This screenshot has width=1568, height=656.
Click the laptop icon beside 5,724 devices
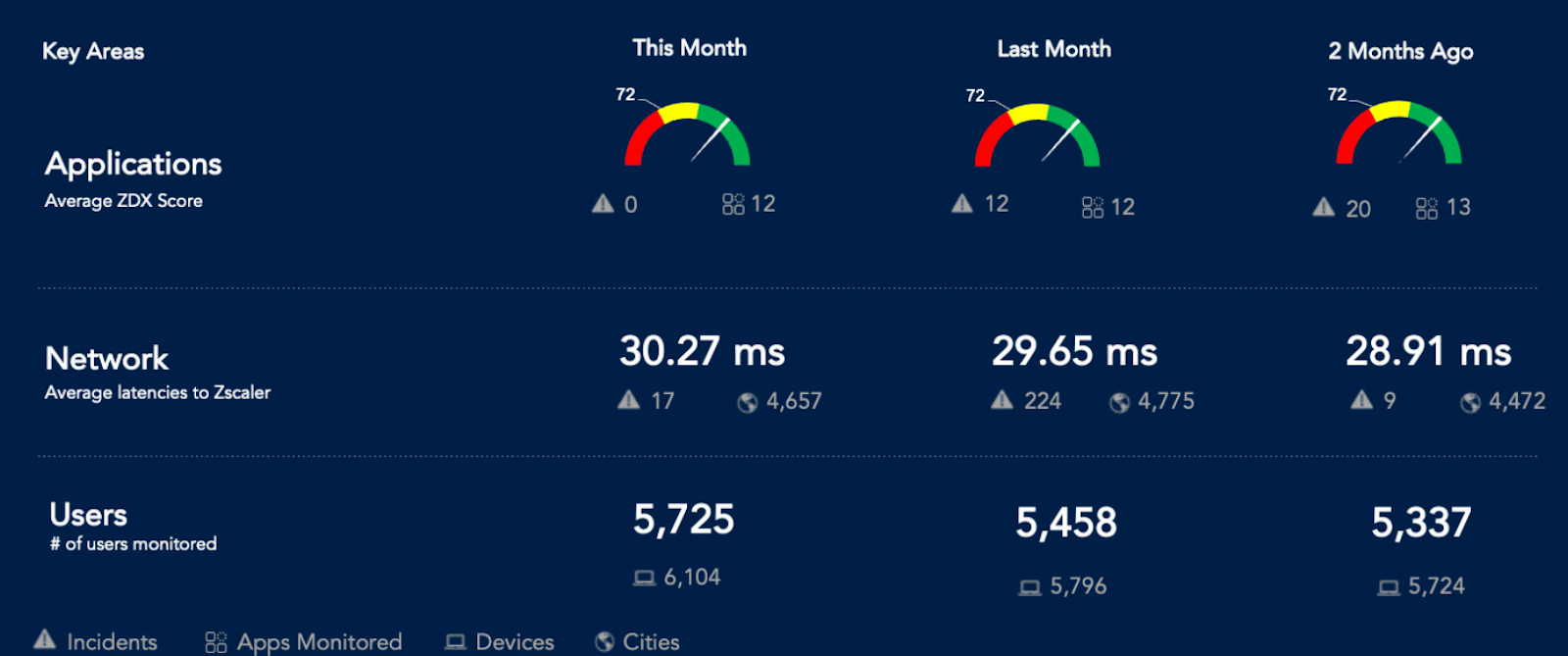point(1389,587)
